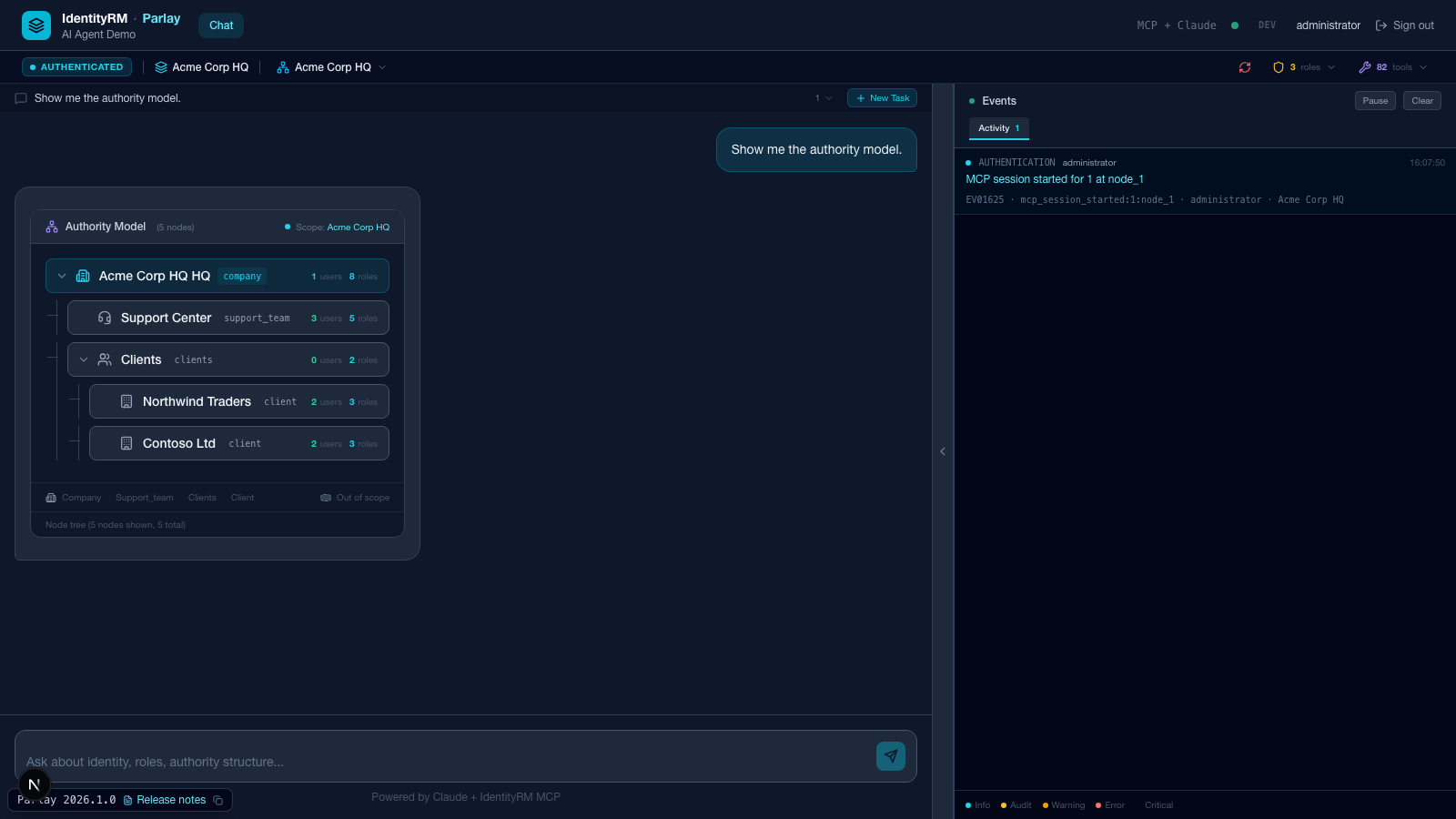Click the Northwind Traders building icon
1456x819 pixels.
(126, 401)
